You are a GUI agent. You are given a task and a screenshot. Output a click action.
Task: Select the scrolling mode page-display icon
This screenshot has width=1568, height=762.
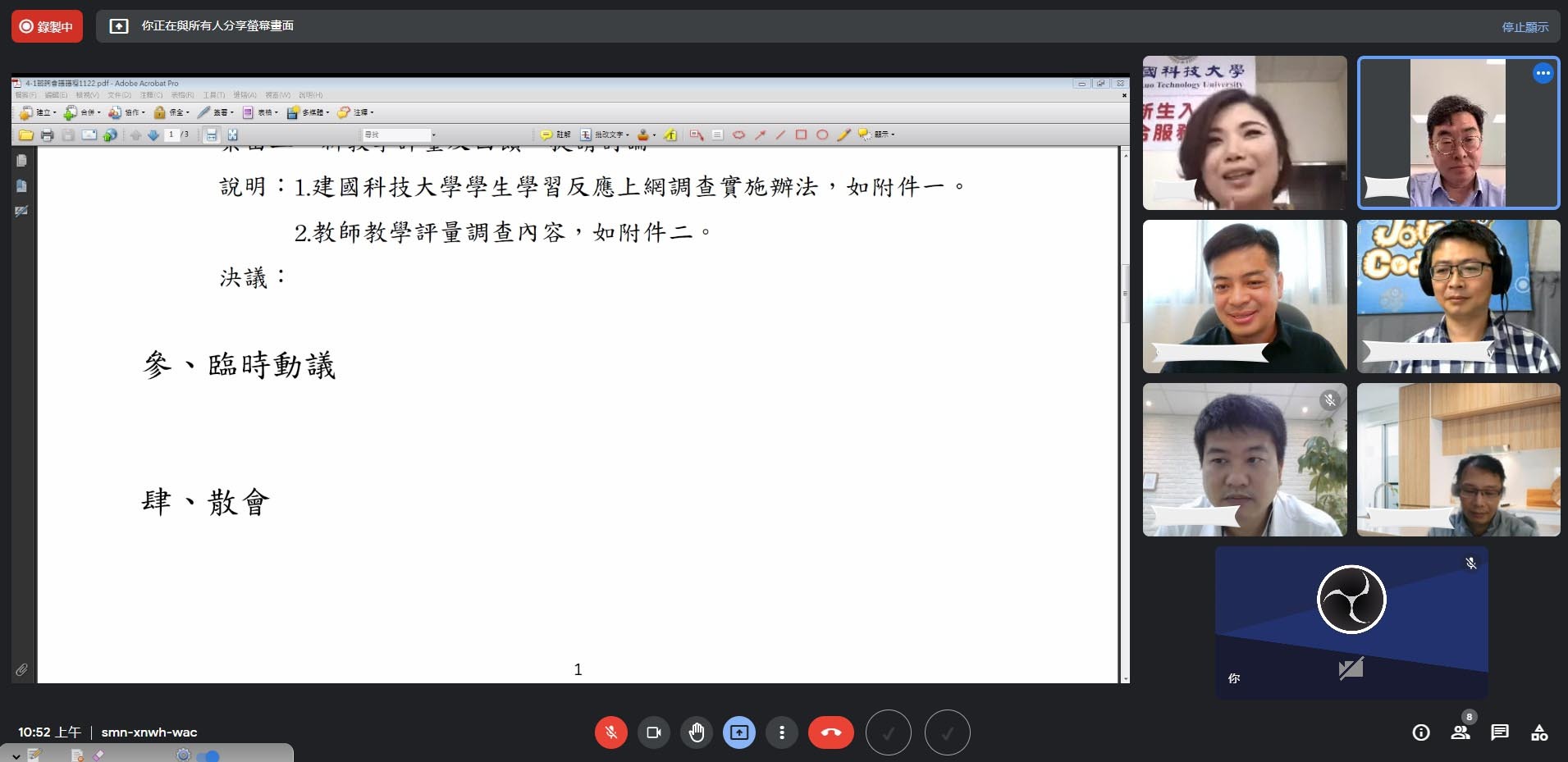[212, 135]
